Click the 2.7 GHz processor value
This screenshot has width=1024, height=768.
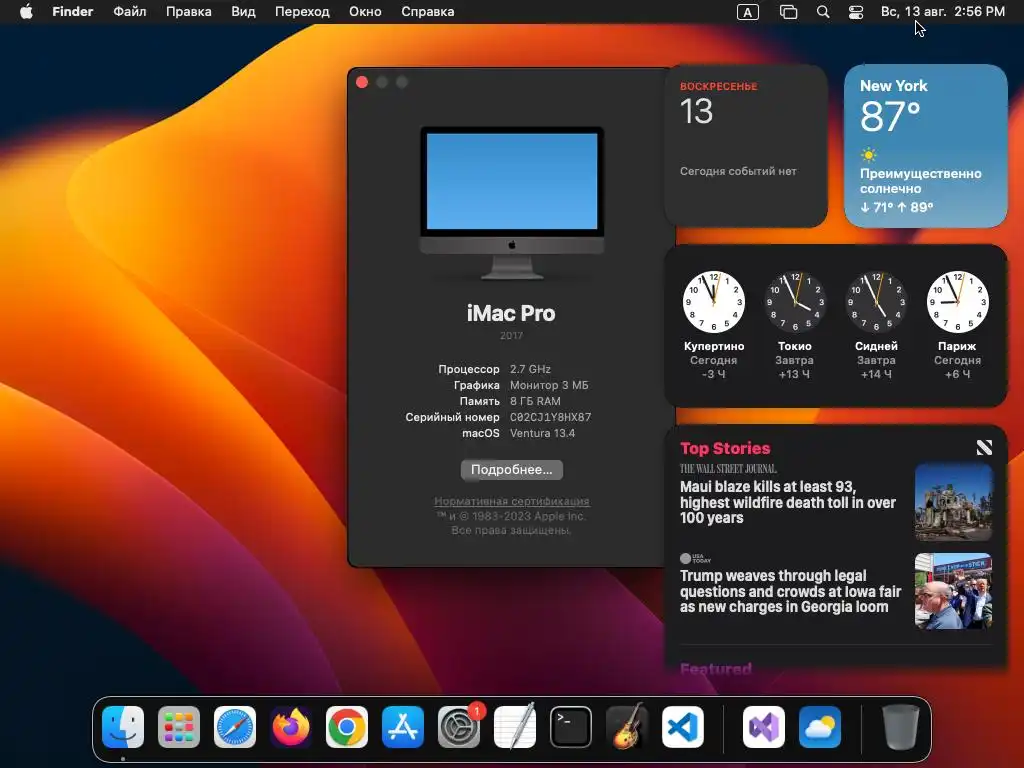coord(530,369)
